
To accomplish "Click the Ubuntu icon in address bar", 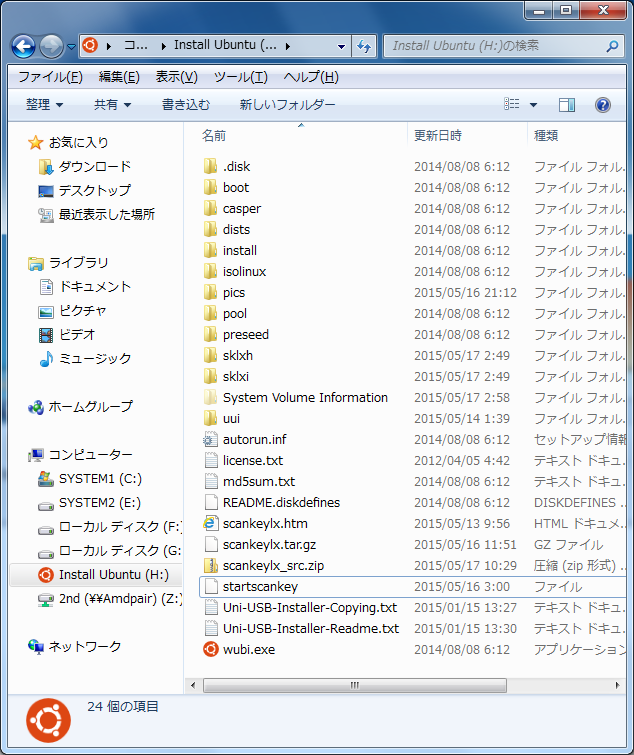I will [x=90, y=45].
